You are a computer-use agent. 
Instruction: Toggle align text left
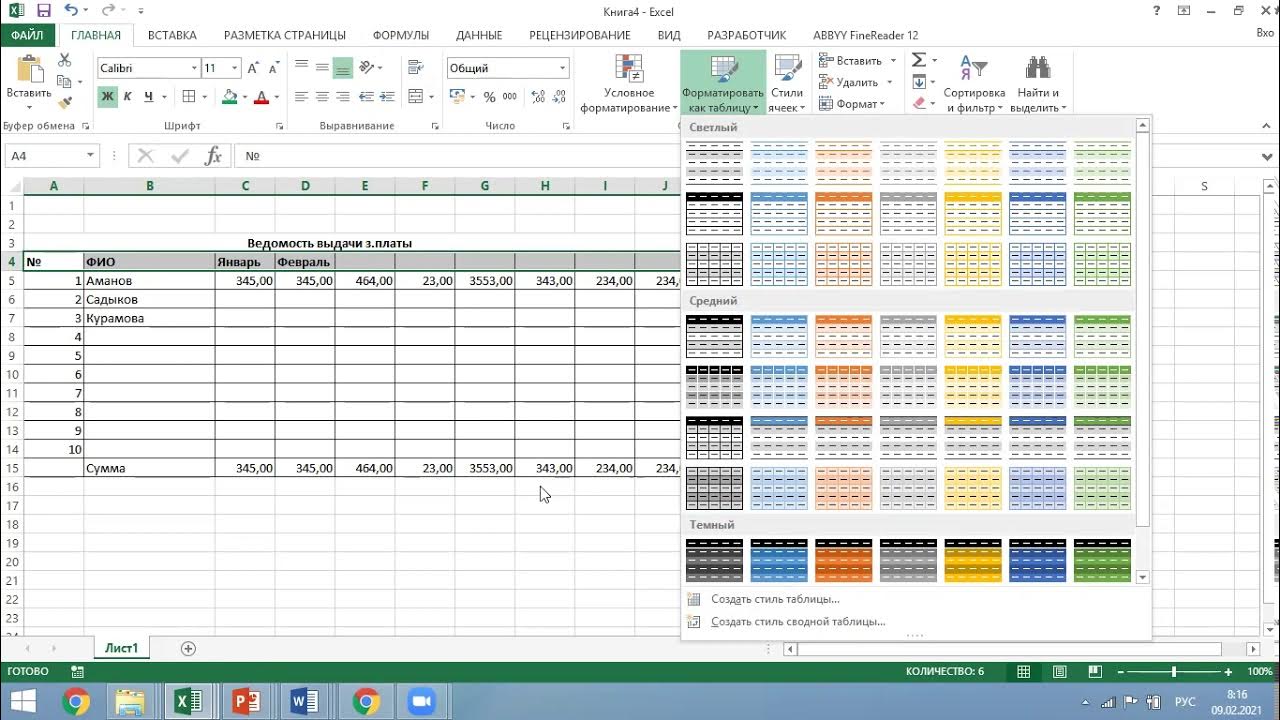point(301,97)
